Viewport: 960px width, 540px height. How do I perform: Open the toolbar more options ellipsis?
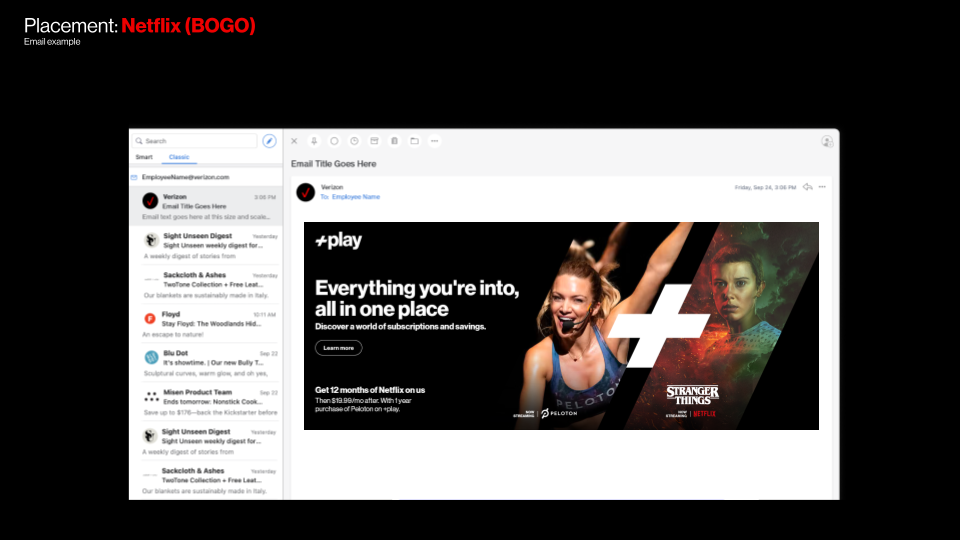tap(435, 141)
